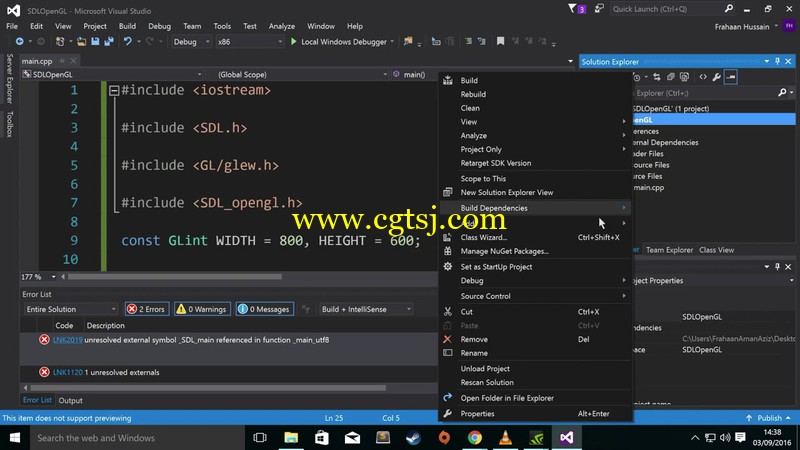This screenshot has height=450, width=800.
Task: Click the Error List horizontal scrollbar
Action: click(x=207, y=388)
